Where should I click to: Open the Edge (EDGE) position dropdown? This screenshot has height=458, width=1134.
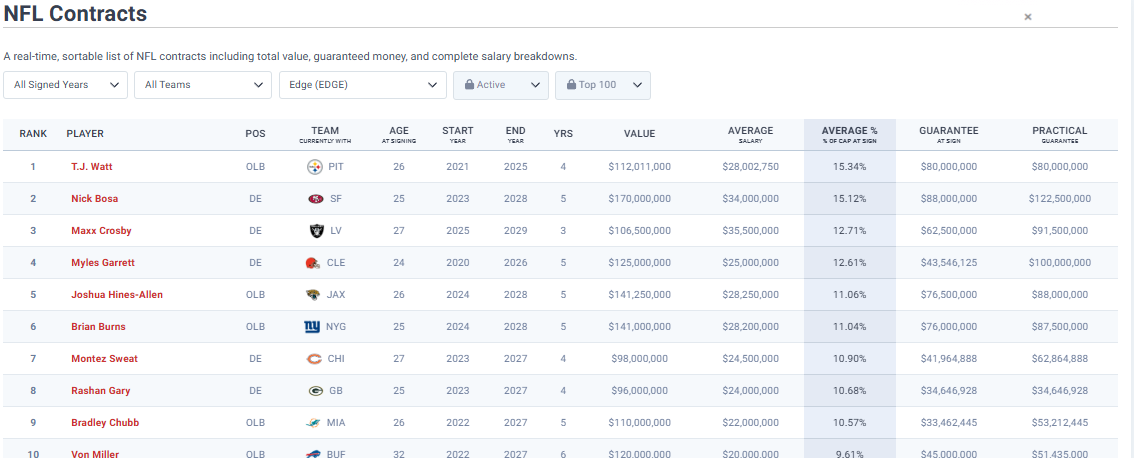pos(362,85)
